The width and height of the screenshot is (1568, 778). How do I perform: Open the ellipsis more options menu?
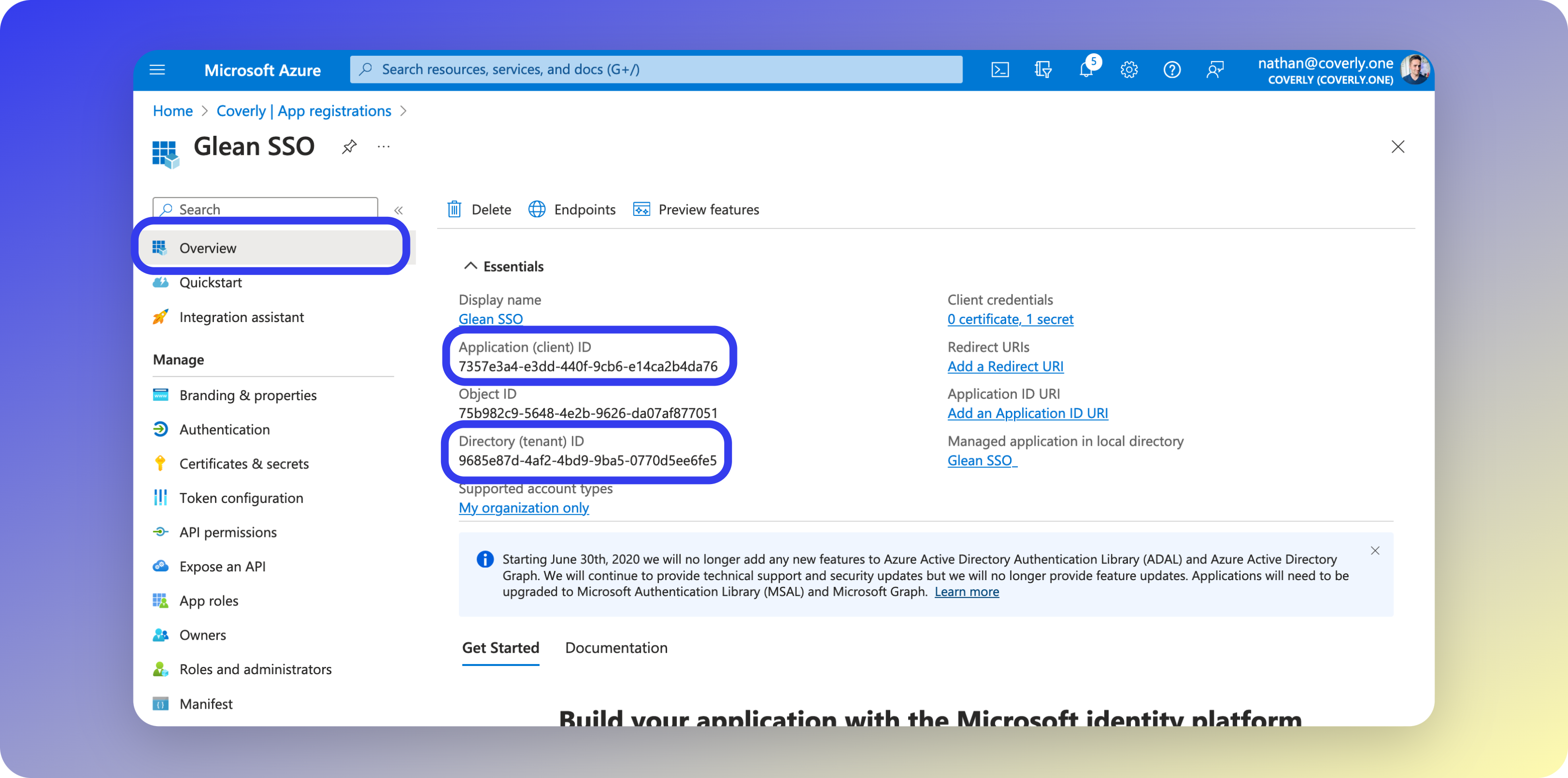pyautogui.click(x=383, y=146)
